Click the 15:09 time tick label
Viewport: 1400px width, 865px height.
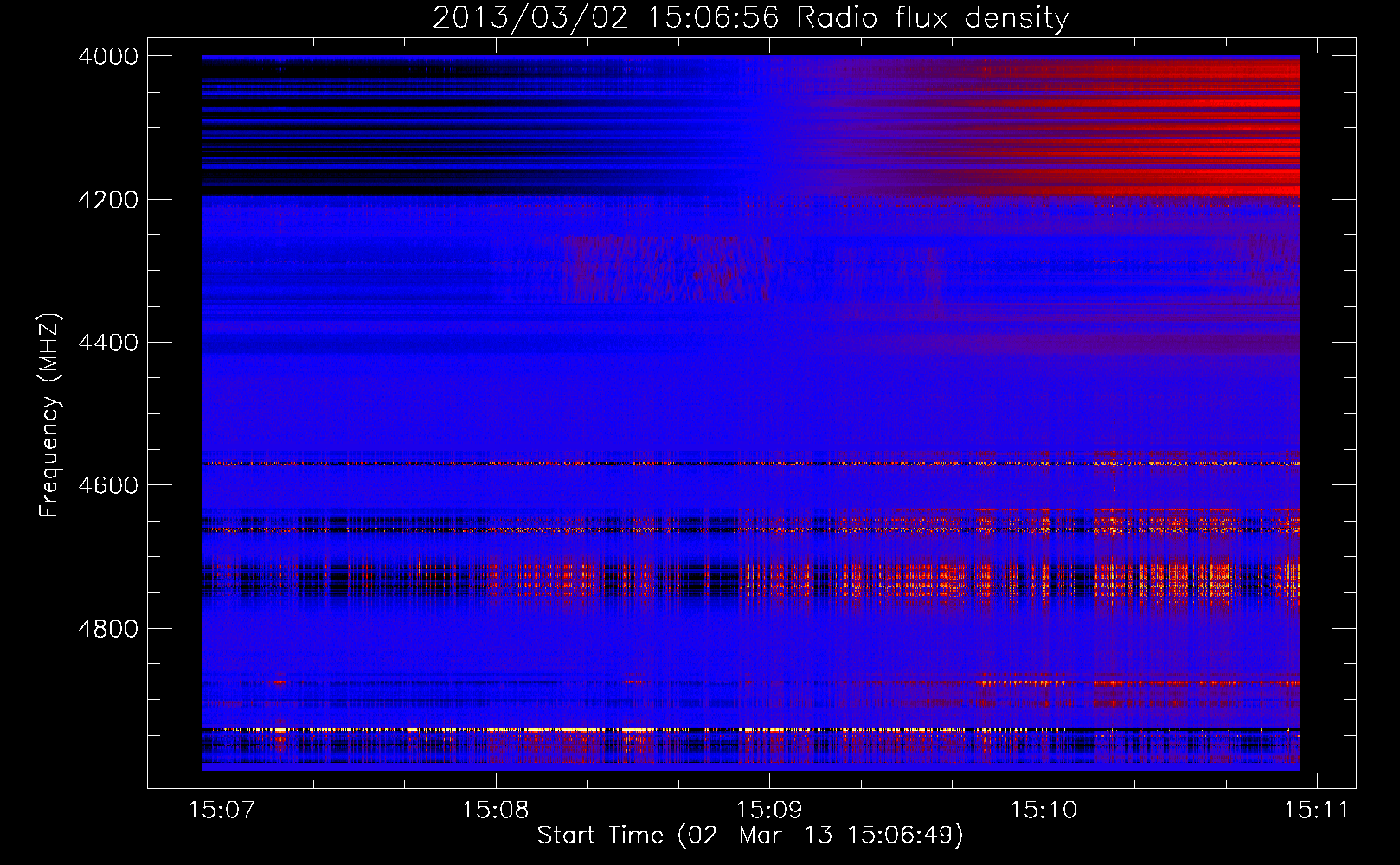pos(769,810)
